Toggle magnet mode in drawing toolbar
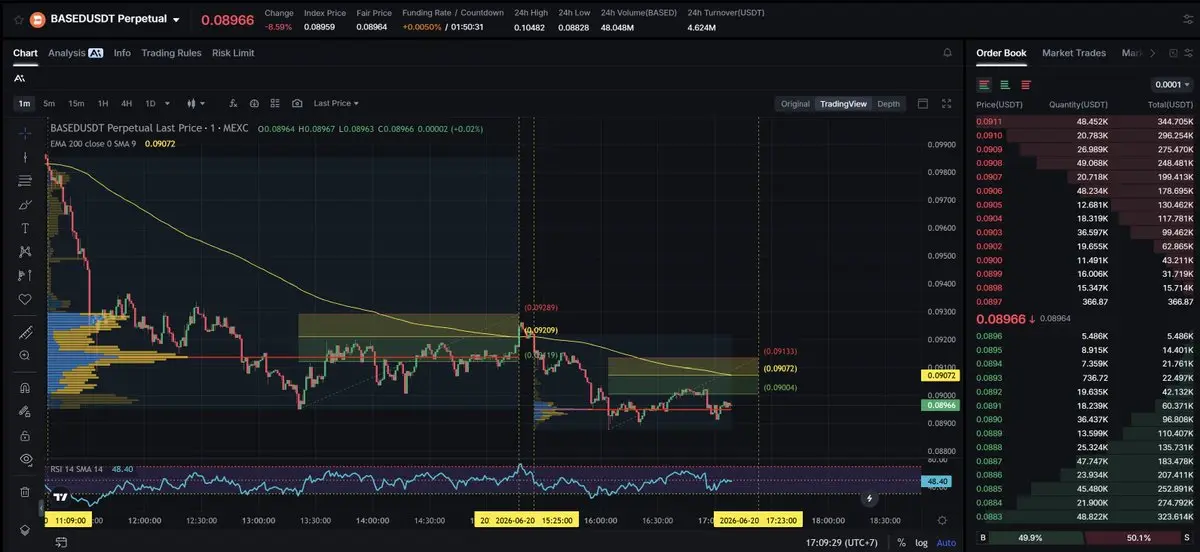 pyautogui.click(x=25, y=388)
